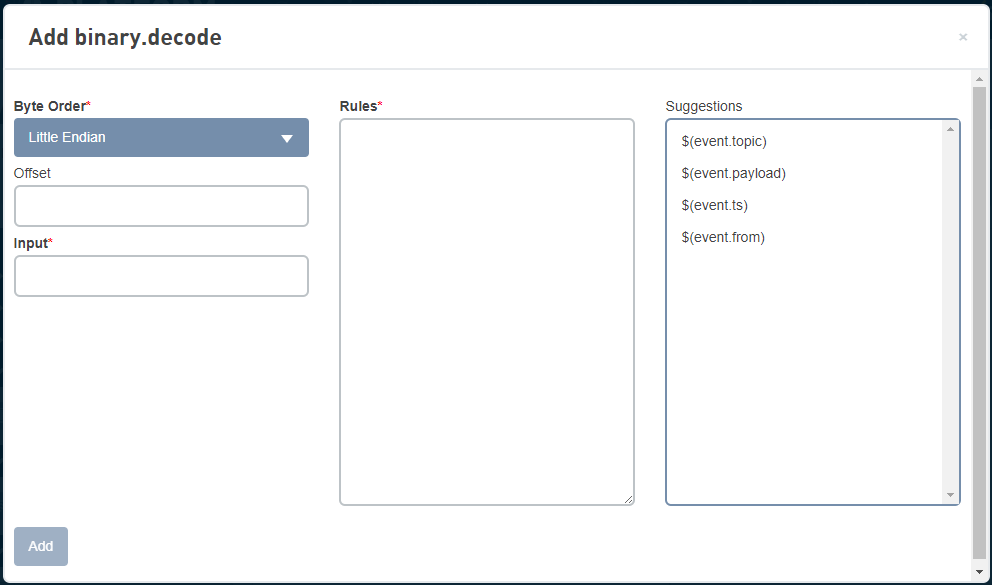
Task: Click the Offset input field
Action: tap(161, 206)
